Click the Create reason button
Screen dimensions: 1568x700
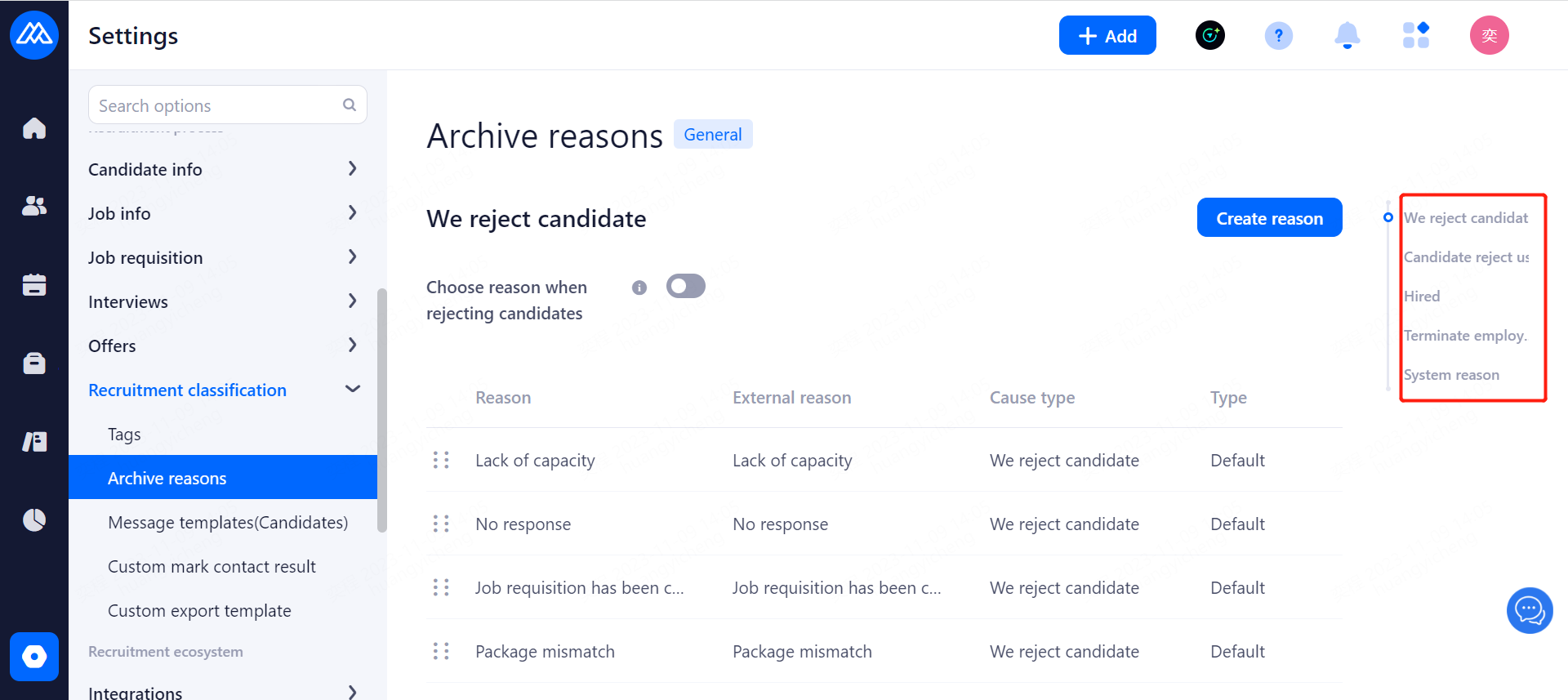1269,218
